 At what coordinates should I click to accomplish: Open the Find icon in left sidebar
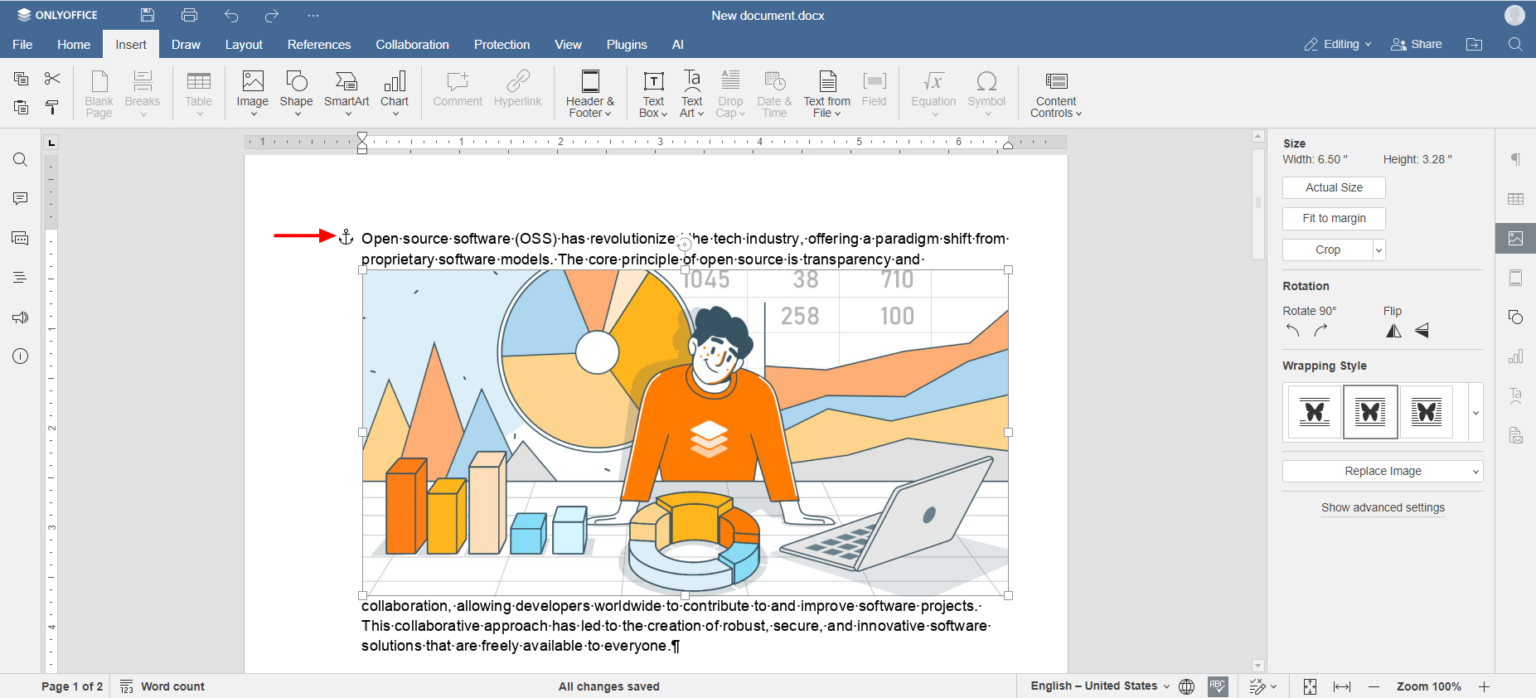click(20, 160)
